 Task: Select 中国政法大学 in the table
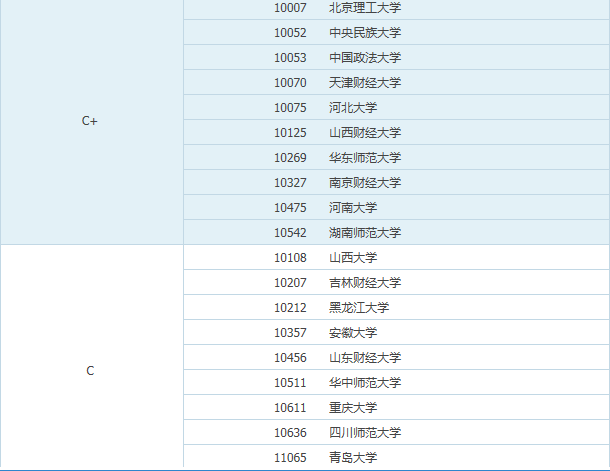click(365, 58)
